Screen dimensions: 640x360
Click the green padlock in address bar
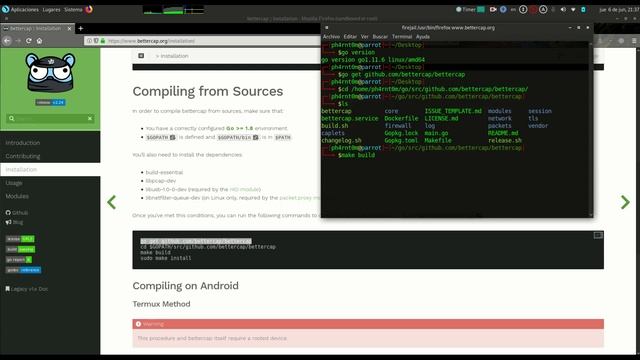103,41
